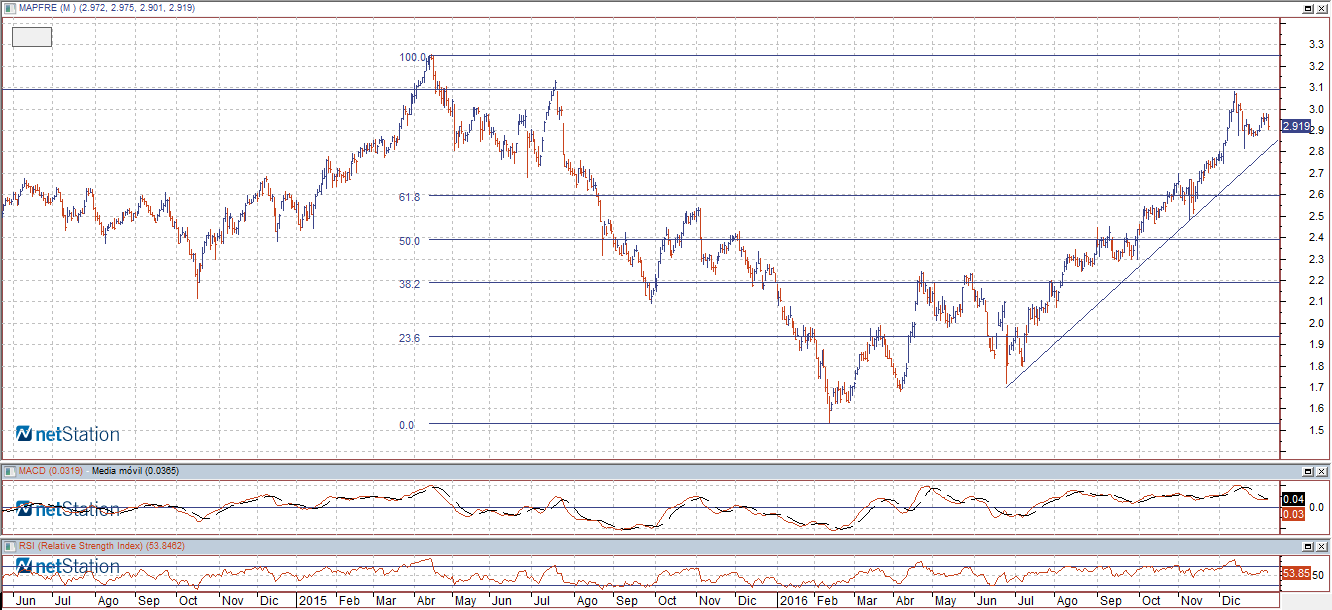The image size is (1332, 610).
Task: Maximize the RSI indicator panel
Action: point(1307,547)
